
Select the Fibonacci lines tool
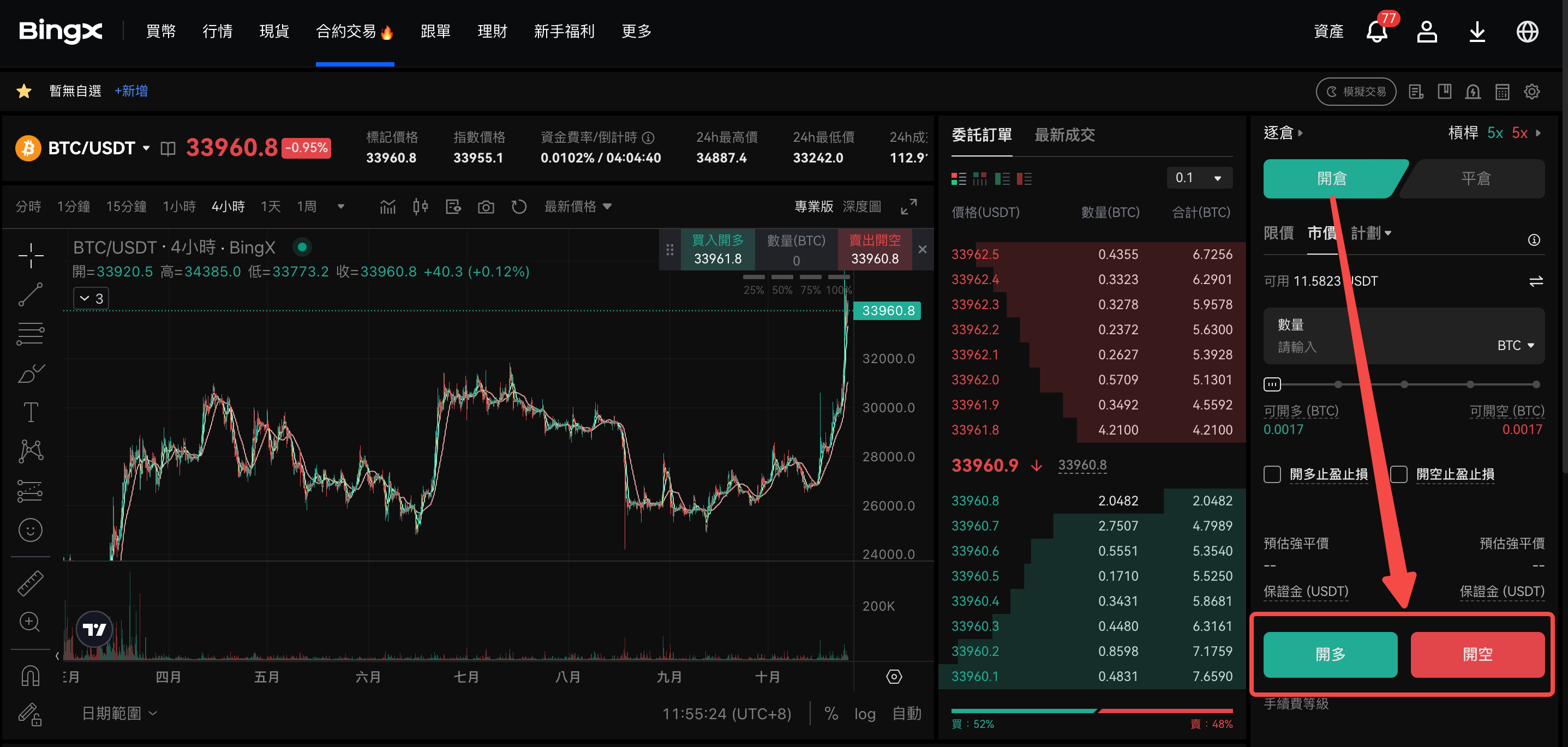coord(31,333)
